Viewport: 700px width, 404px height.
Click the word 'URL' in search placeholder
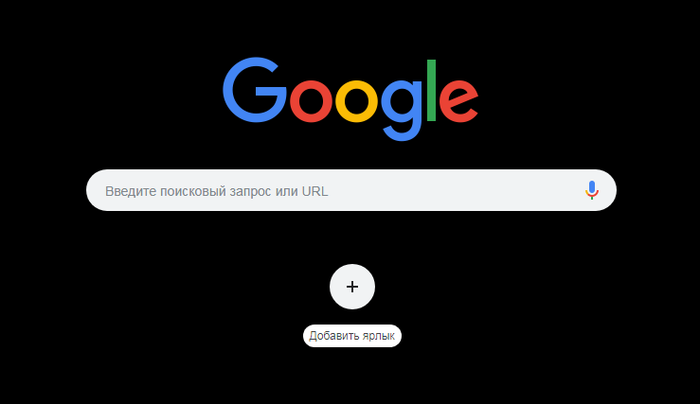coord(315,191)
